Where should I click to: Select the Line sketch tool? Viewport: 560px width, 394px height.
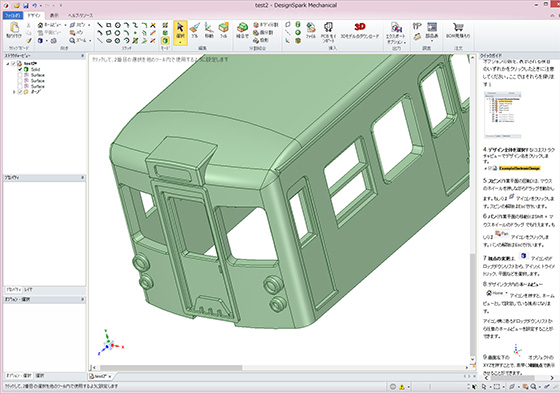(x=100, y=25)
